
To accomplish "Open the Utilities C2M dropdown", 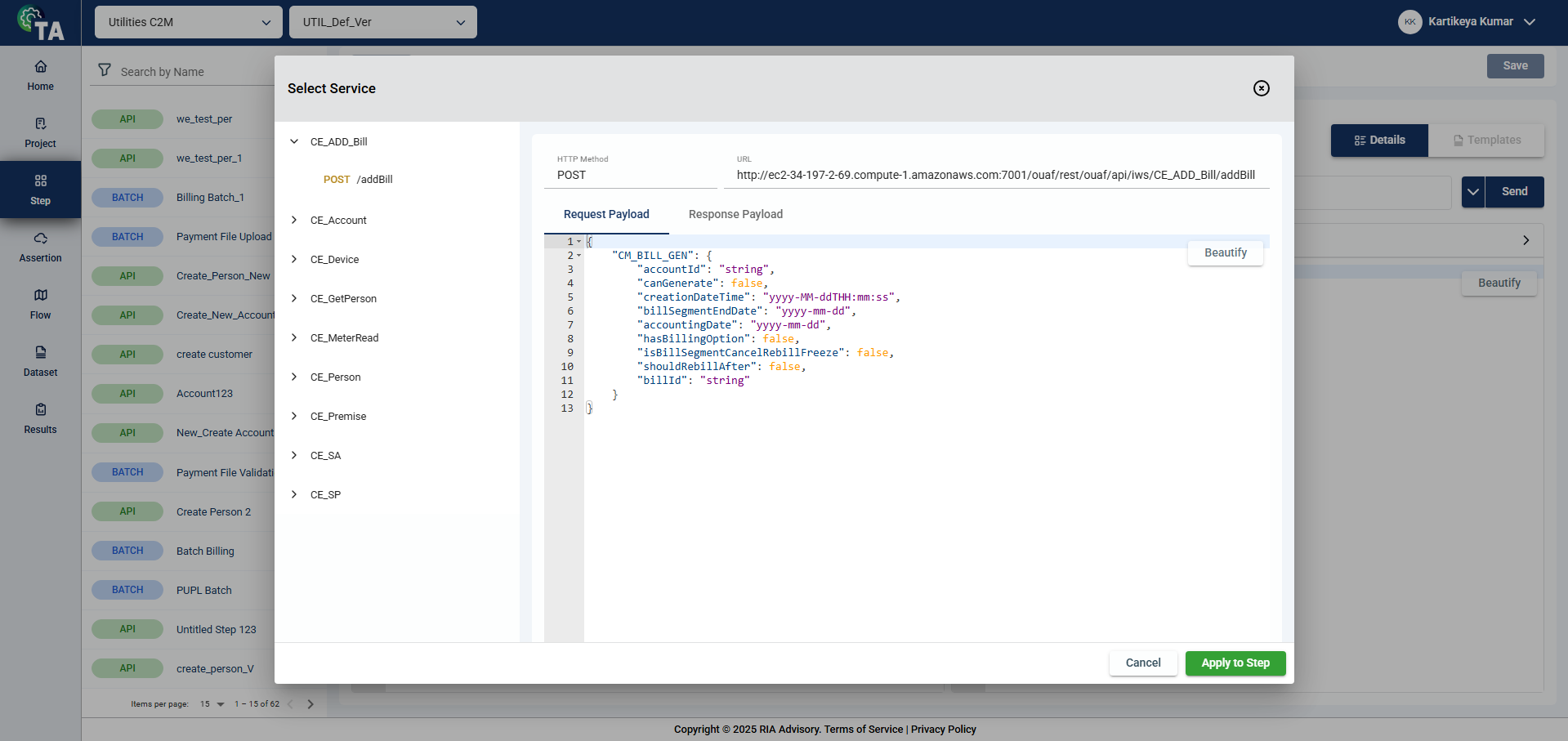I will pos(188,22).
